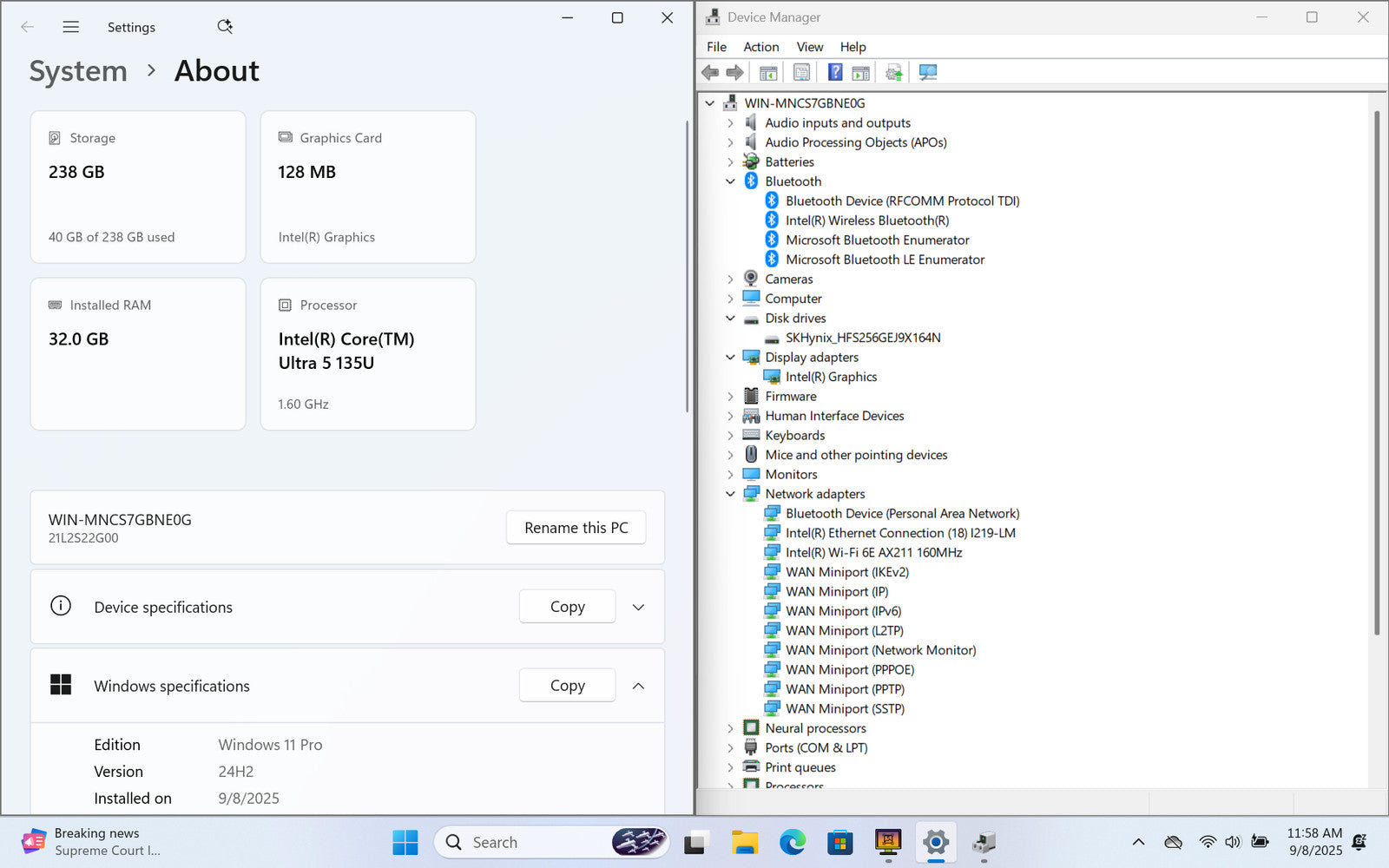
Task: Select Bluetooth Device (RFCOMM Protocol TDI)
Action: click(x=902, y=201)
